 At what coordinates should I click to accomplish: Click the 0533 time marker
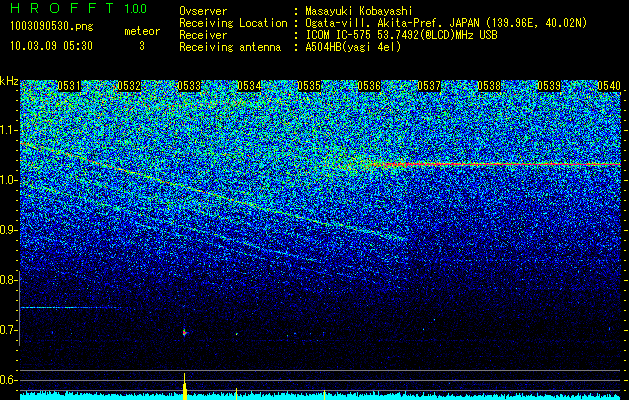(x=189, y=86)
